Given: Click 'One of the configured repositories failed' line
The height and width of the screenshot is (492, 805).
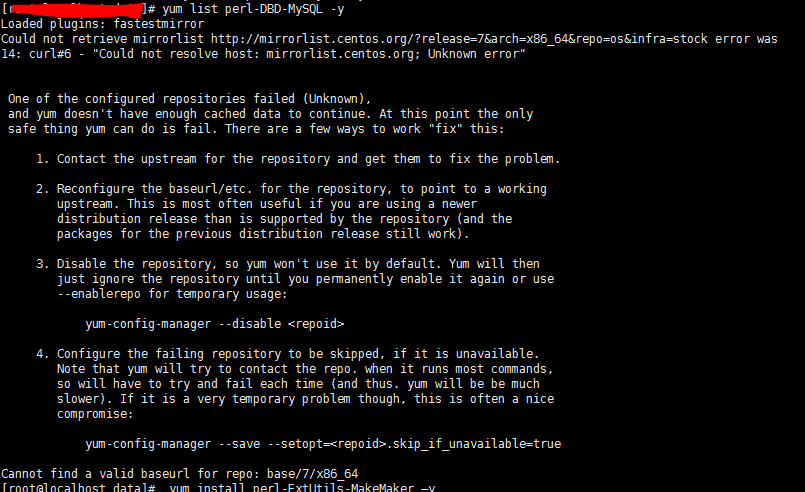Looking at the screenshot, I should pos(190,98).
